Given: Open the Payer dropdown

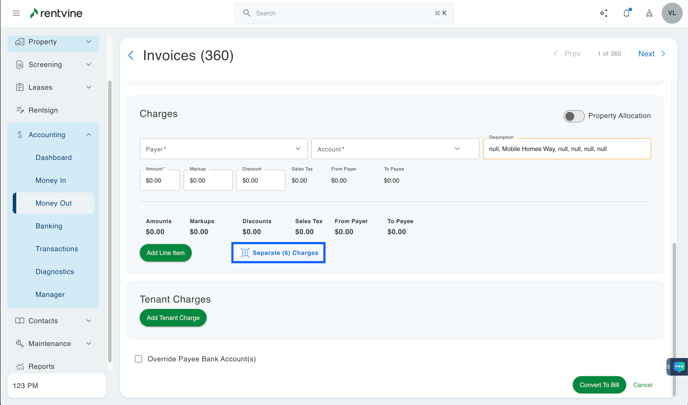Looking at the screenshot, I should (223, 149).
